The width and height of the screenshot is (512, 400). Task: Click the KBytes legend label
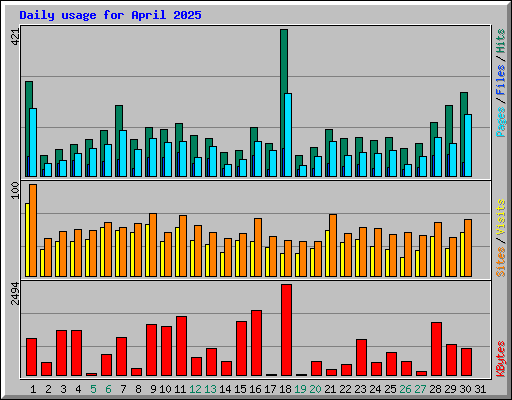tap(500, 359)
